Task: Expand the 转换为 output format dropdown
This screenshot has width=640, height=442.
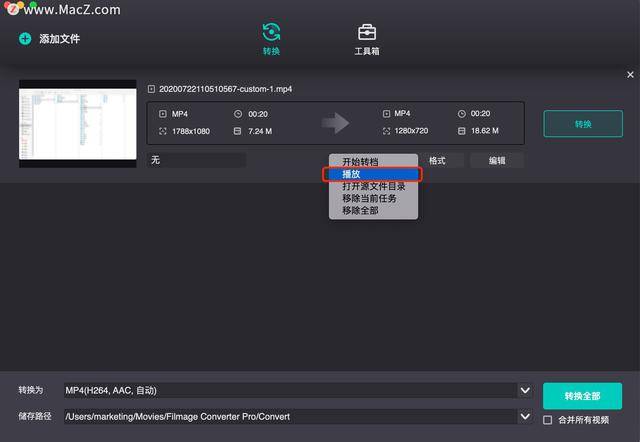Action: click(x=525, y=390)
